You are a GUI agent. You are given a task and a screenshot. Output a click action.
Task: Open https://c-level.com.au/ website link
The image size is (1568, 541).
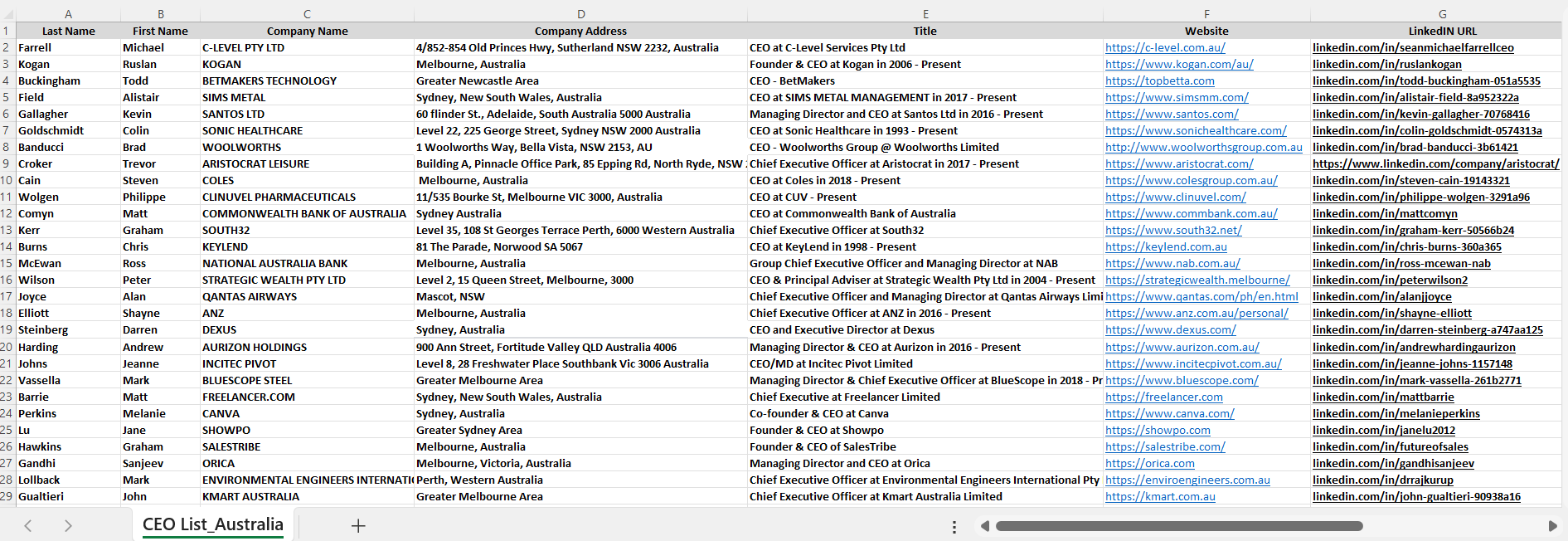pyautogui.click(x=1165, y=47)
